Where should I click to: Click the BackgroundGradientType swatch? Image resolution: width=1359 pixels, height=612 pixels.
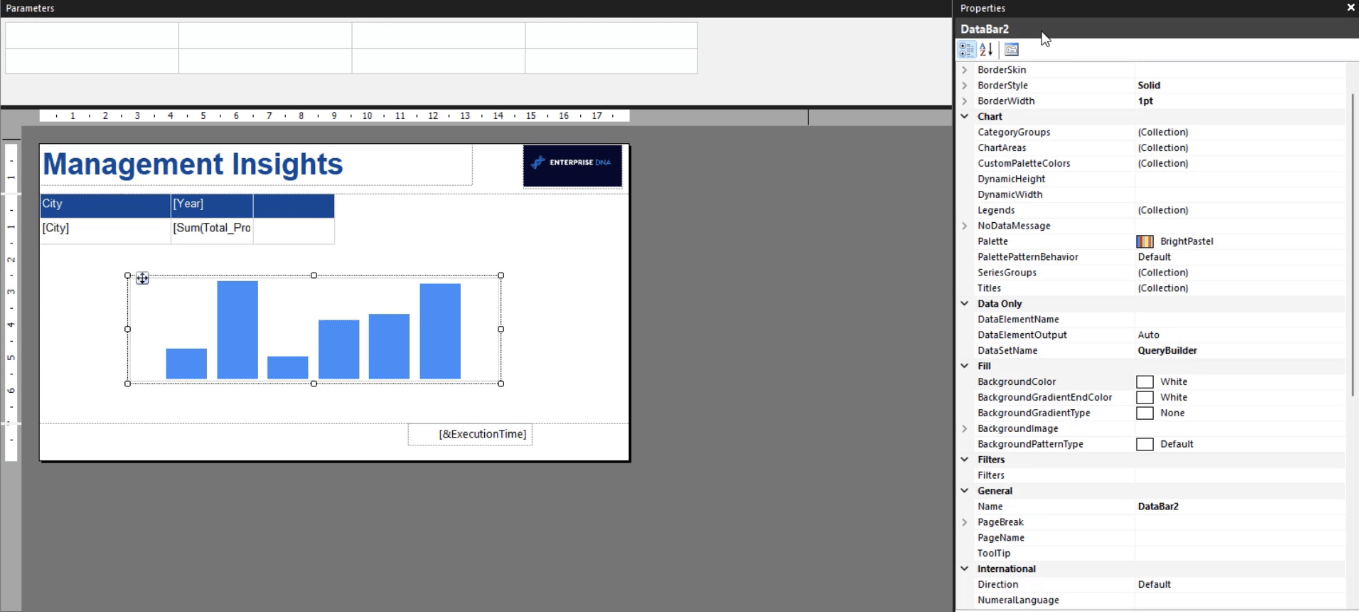1145,413
